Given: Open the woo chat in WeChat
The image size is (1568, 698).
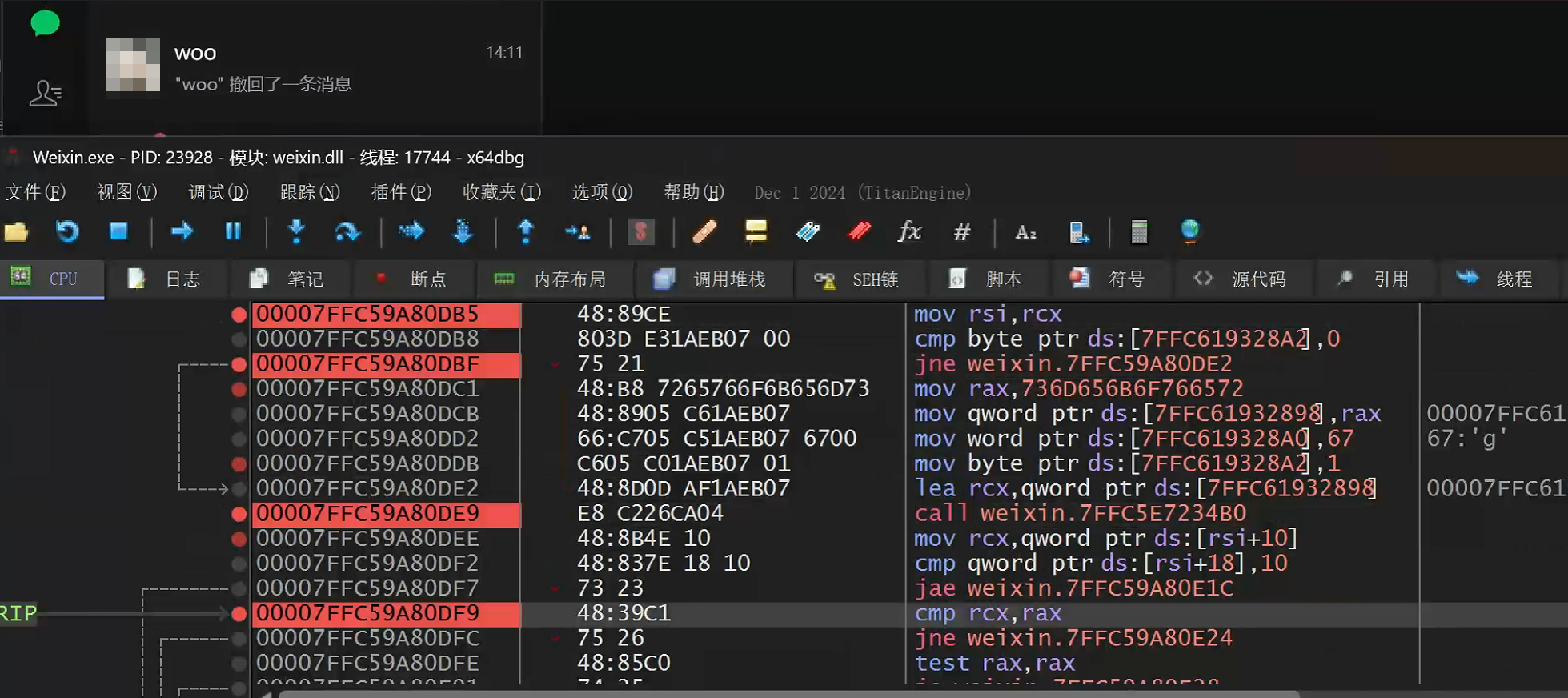Looking at the screenshot, I should pos(315,66).
